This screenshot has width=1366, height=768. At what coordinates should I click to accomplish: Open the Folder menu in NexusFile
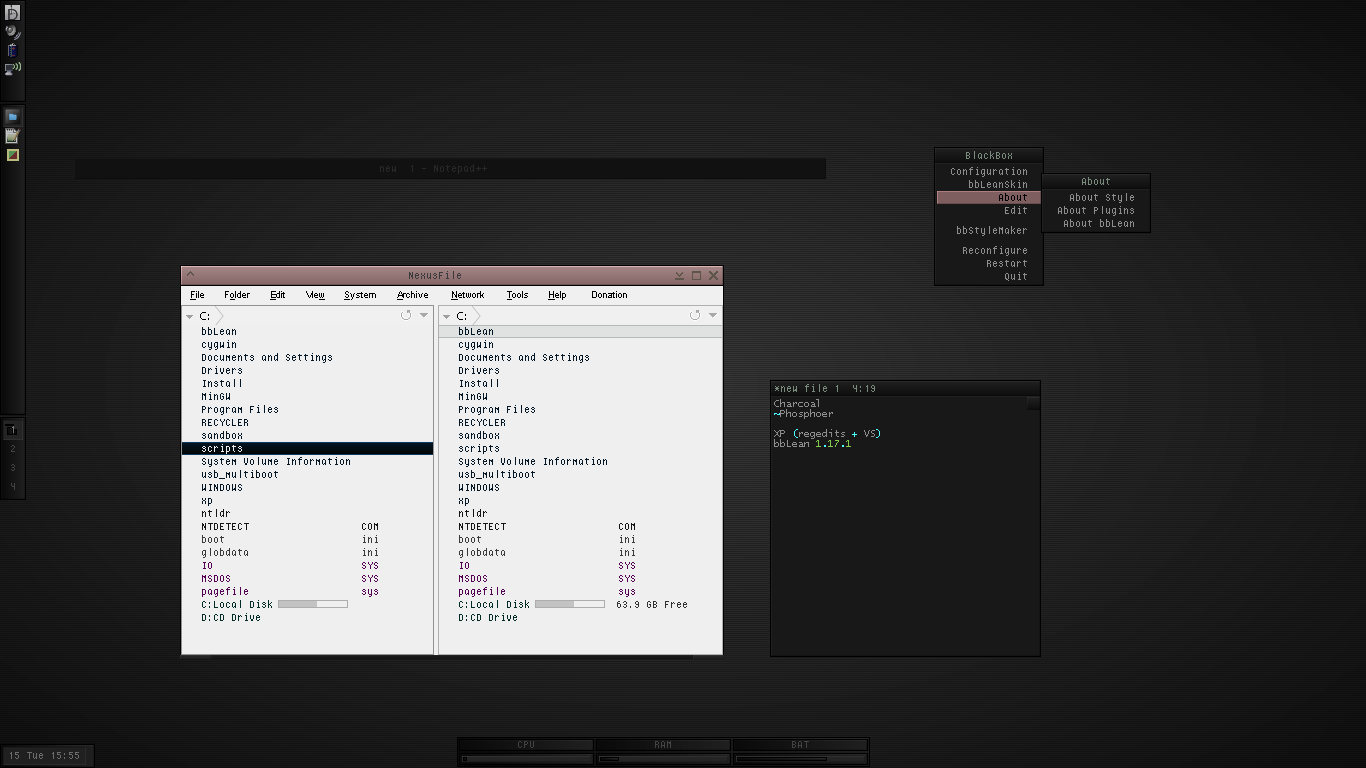tap(237, 295)
